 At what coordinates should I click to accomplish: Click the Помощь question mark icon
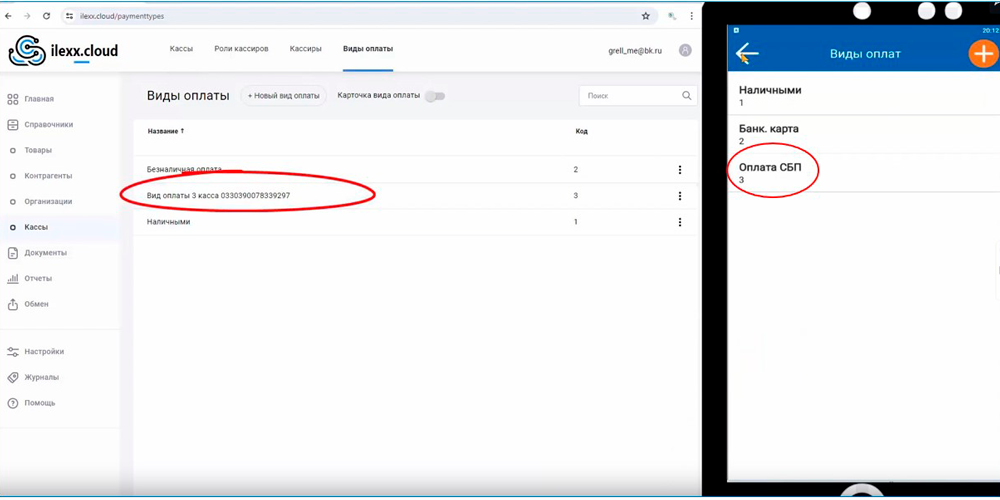(13, 403)
